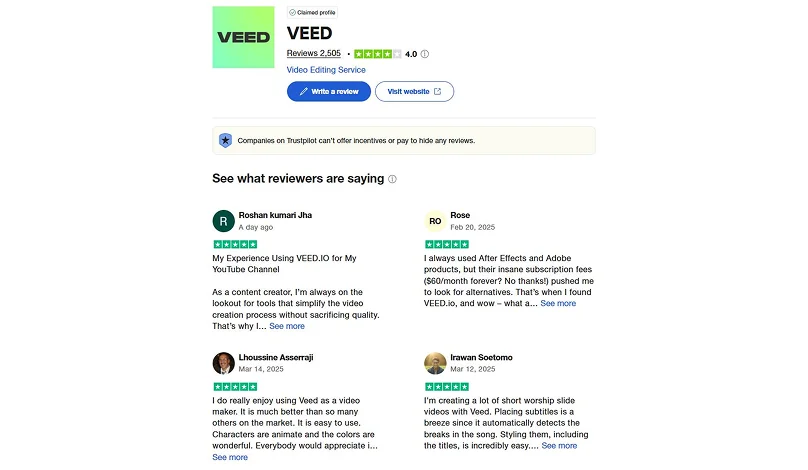Click the Visit website button
Image resolution: width=808 pixels, height=470 pixels.
(414, 91)
